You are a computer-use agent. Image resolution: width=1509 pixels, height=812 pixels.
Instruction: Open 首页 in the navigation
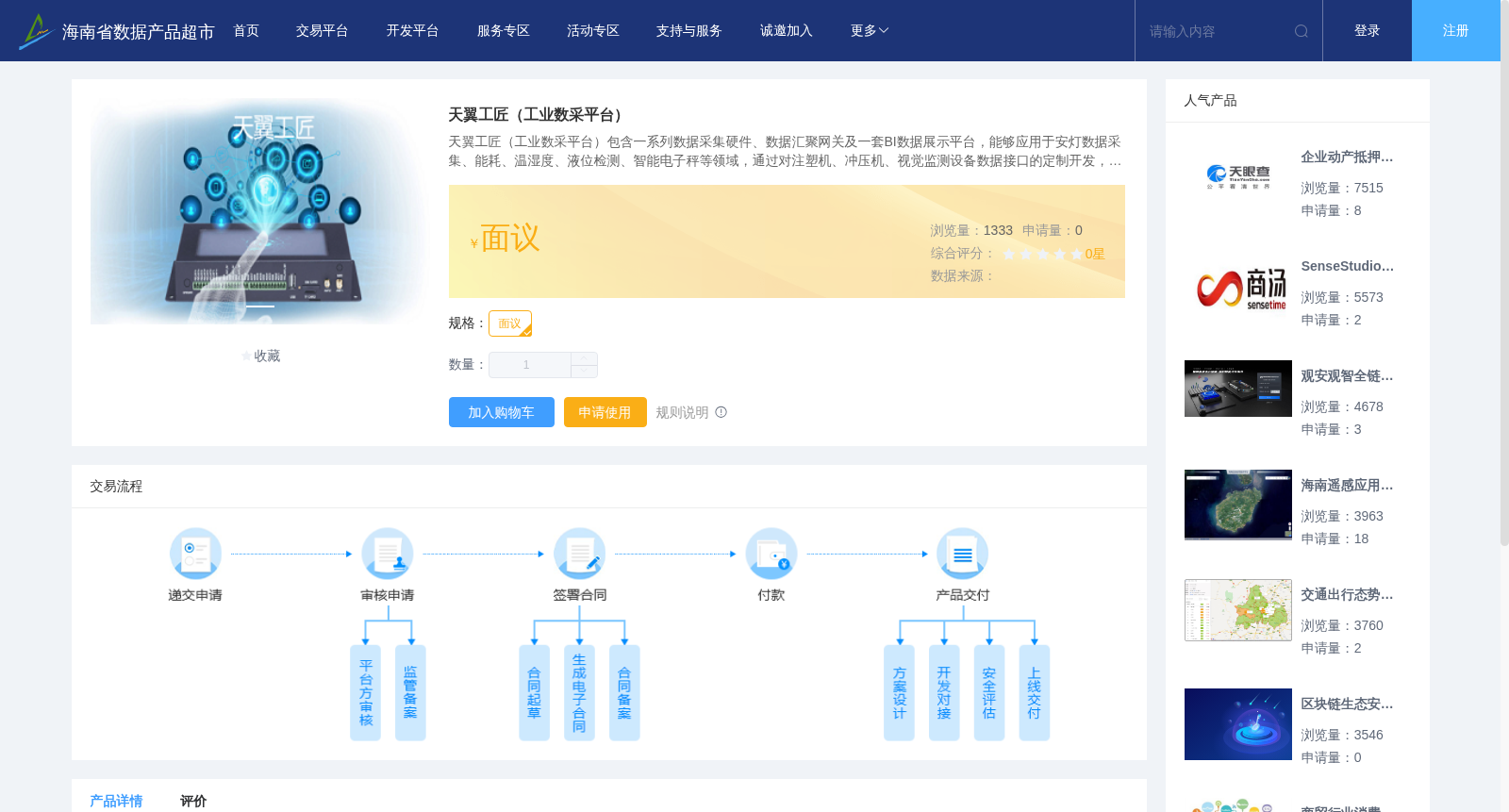246,31
